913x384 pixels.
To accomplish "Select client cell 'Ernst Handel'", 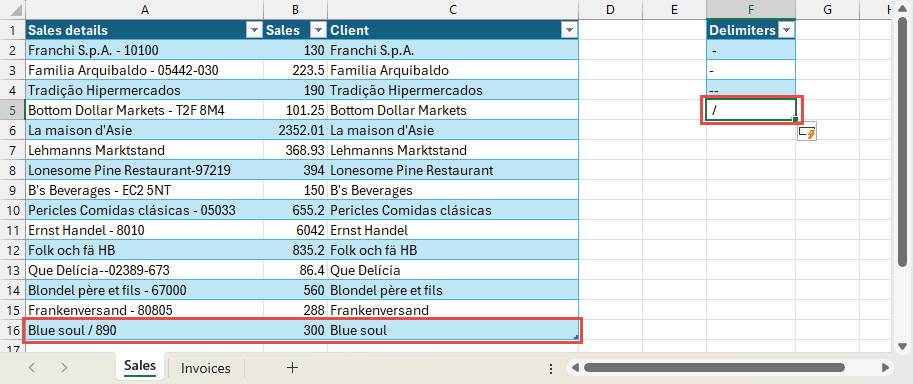I will click(453, 230).
